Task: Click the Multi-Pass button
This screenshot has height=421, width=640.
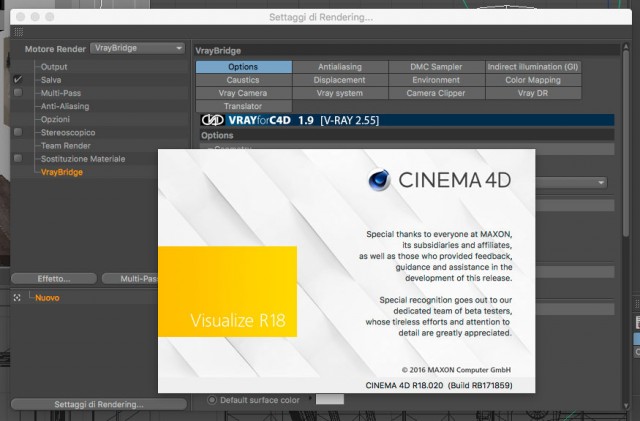Action: pos(130,278)
